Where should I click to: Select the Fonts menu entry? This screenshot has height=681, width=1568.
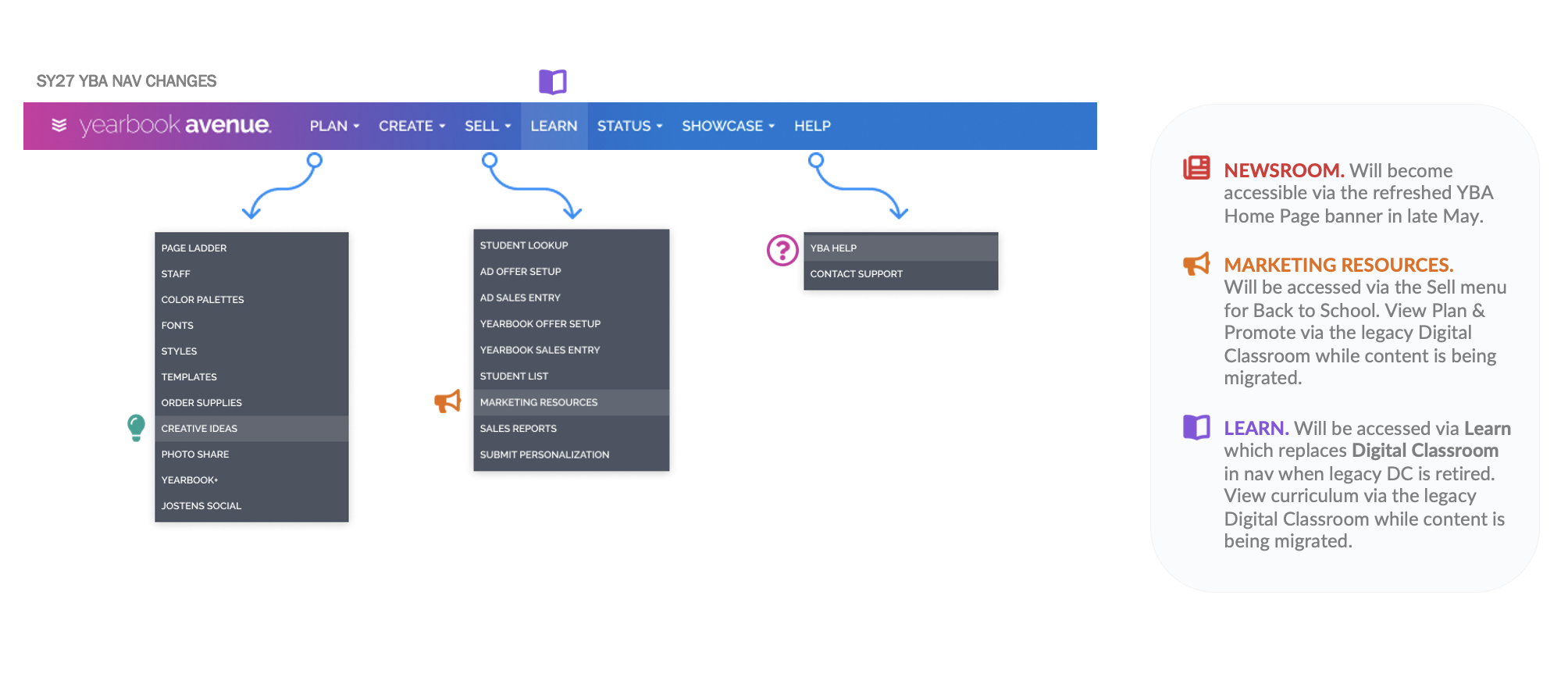(251, 325)
